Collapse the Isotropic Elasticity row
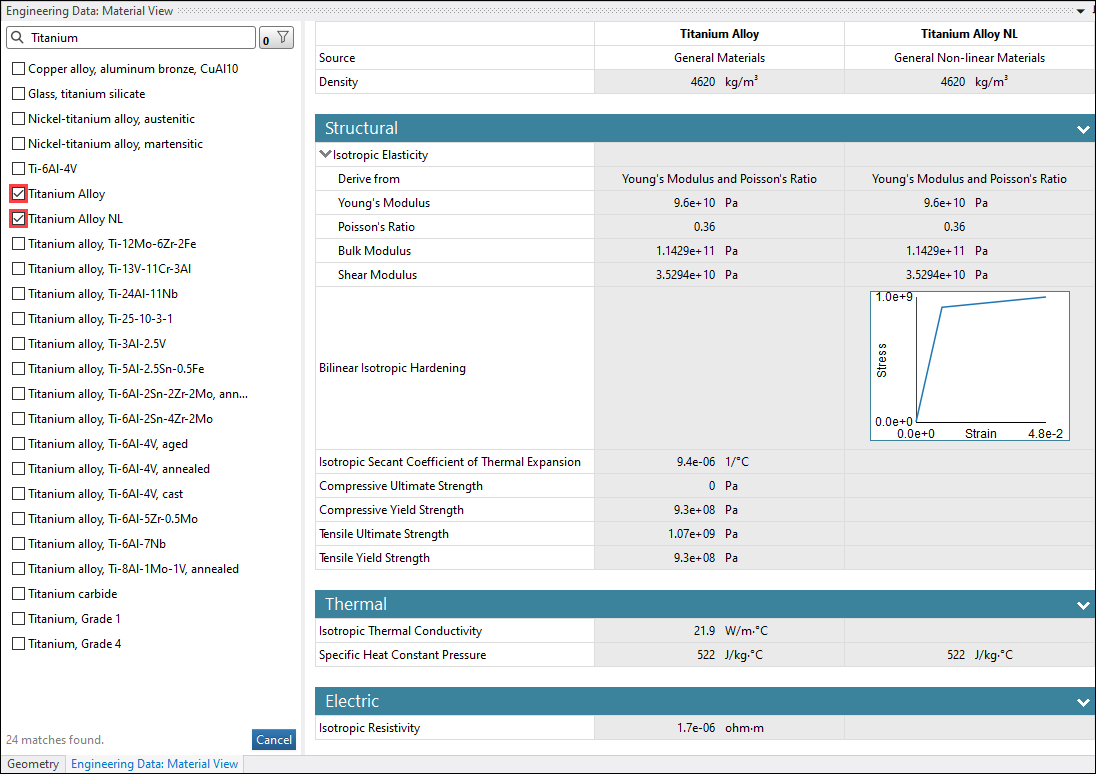The image size is (1096, 774). tap(325, 155)
